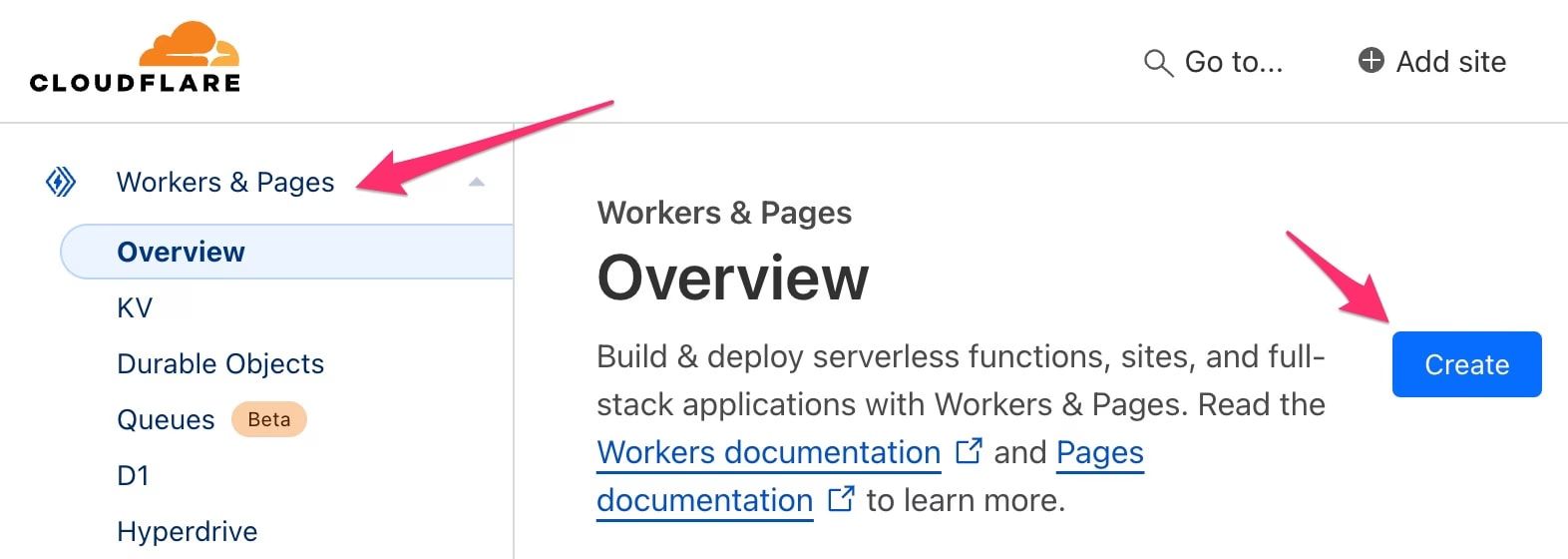This screenshot has height=559, width=1568.
Task: Click the Workers & Pages sidebar icon
Action: point(61,182)
